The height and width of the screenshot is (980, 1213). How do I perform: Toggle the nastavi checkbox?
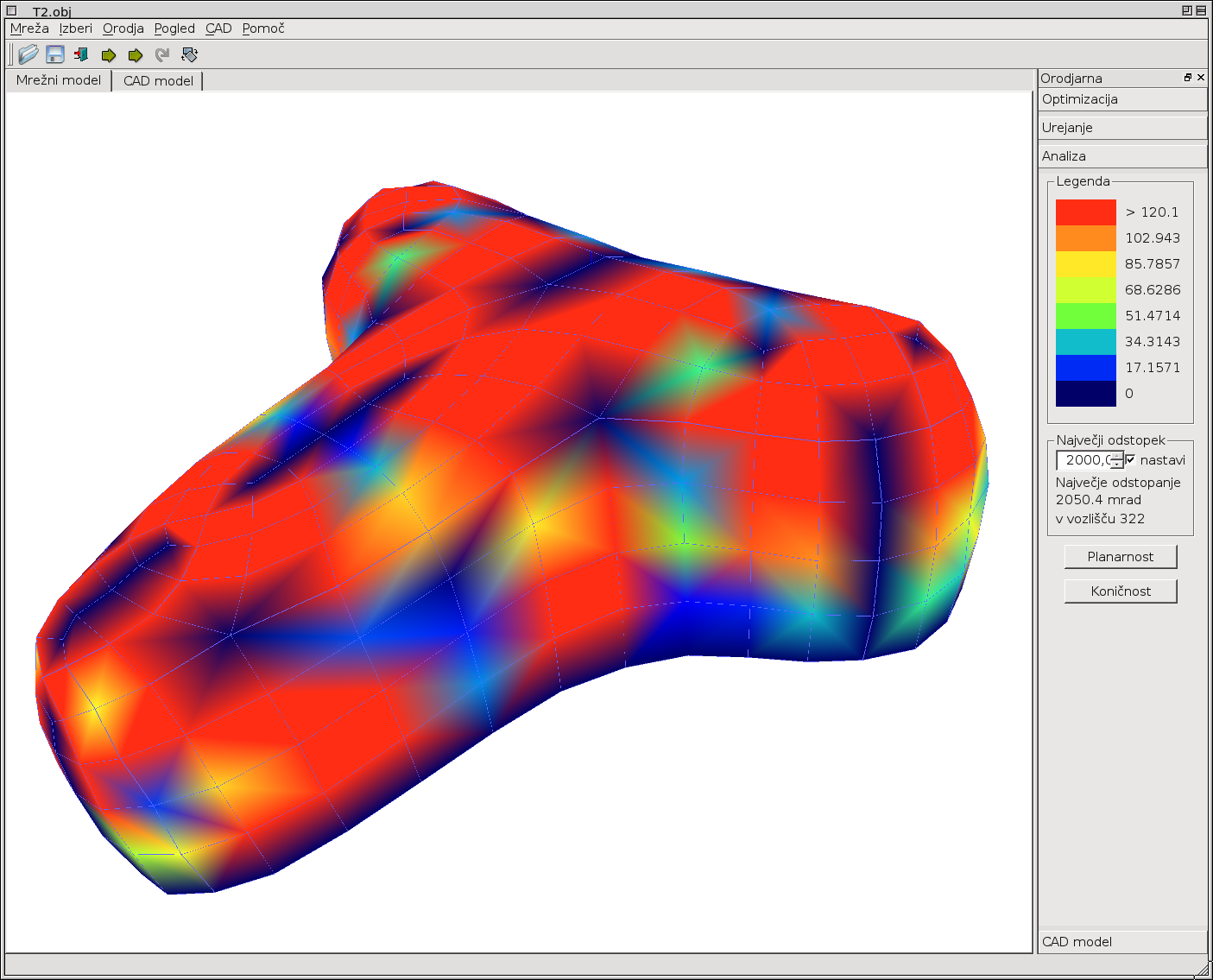pos(1130,459)
